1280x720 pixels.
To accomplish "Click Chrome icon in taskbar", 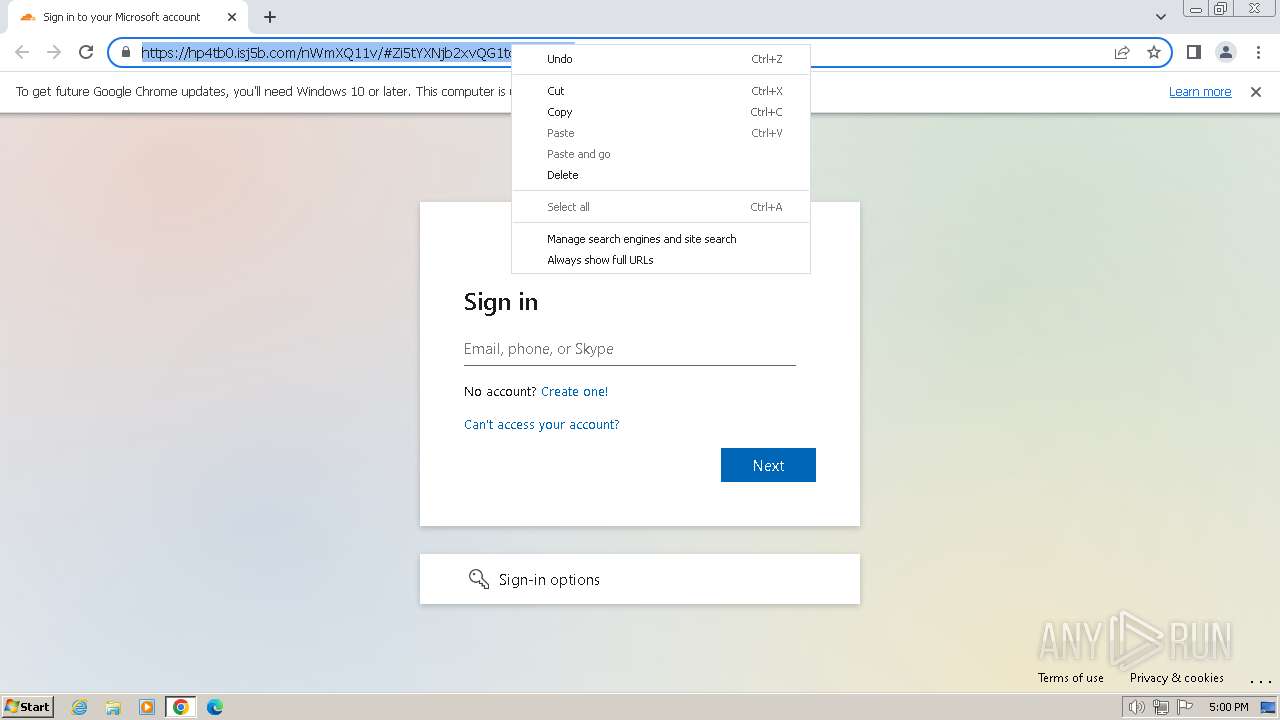I will click(x=181, y=707).
